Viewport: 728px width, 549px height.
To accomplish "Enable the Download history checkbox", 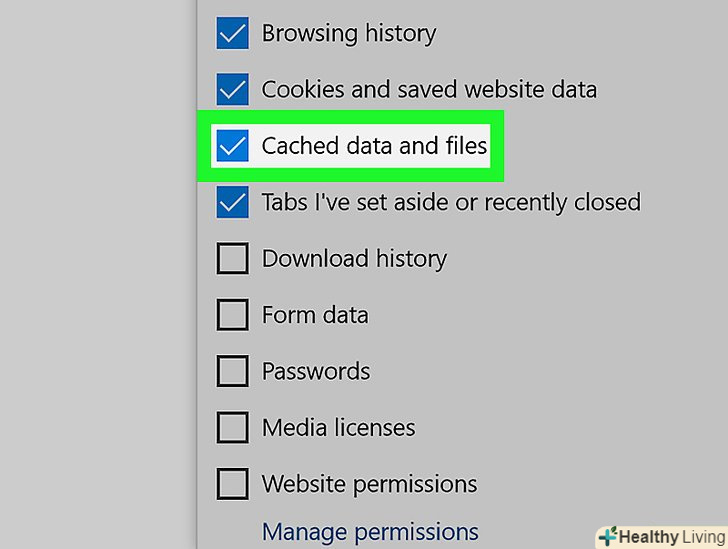I will point(232,259).
